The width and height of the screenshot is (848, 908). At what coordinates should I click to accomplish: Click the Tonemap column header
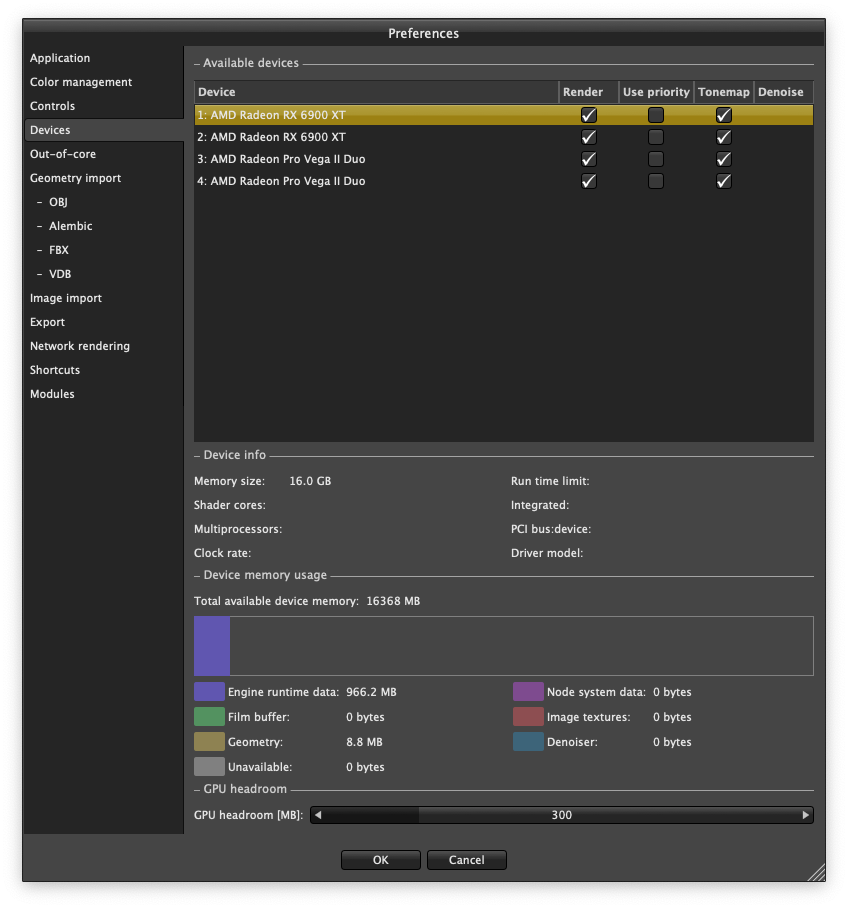click(723, 92)
